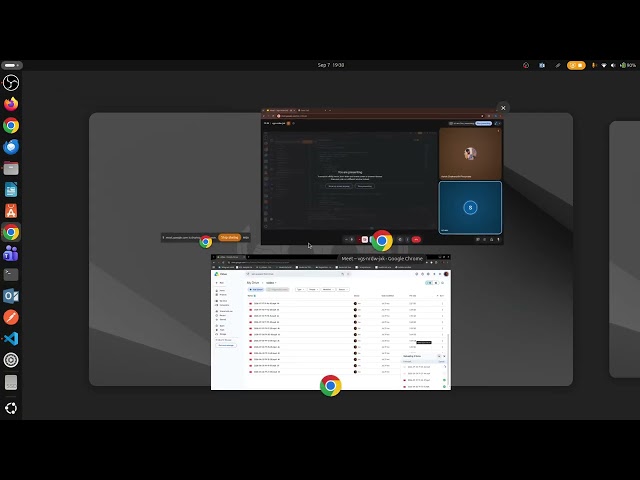Image resolution: width=640 pixels, height=480 pixels.
Task: Click the red leave call button in Meet
Action: [x=416, y=240]
